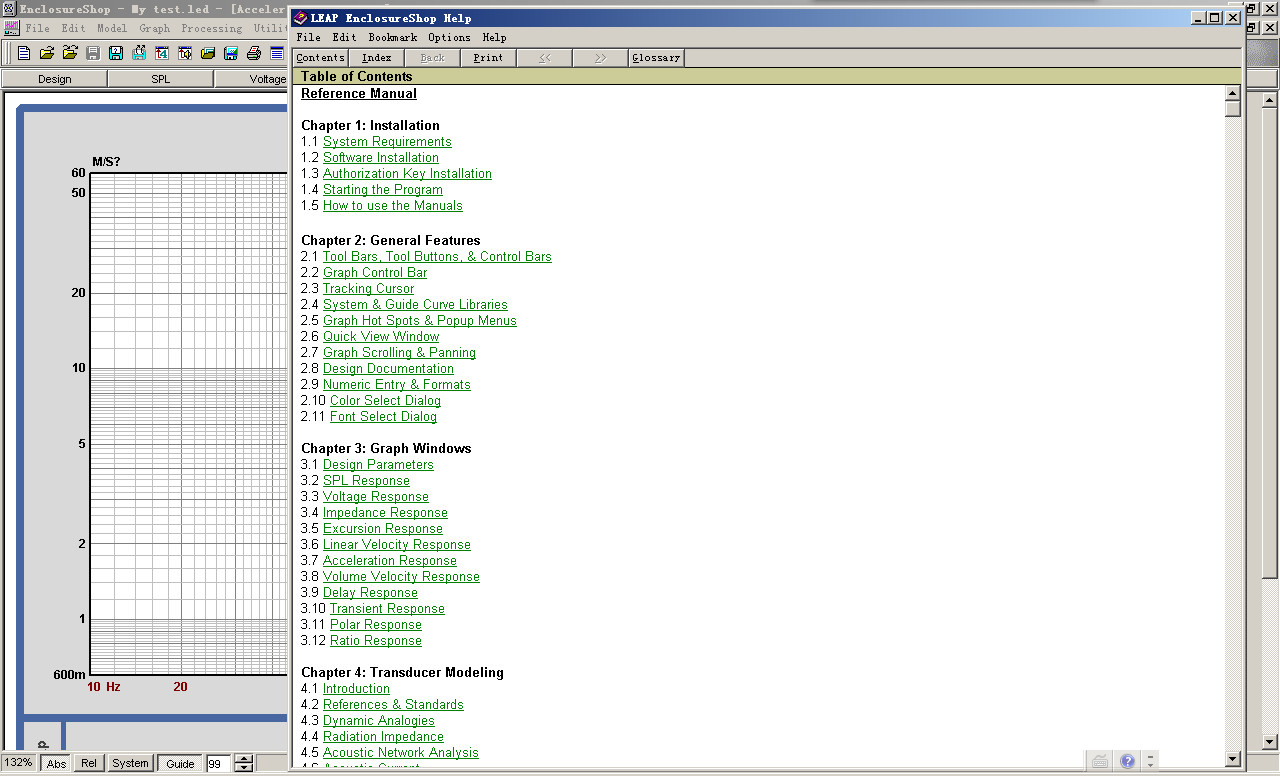This screenshot has width=1280, height=776.
Task: Click the Glossary button in Help toolbar
Action: click(656, 57)
